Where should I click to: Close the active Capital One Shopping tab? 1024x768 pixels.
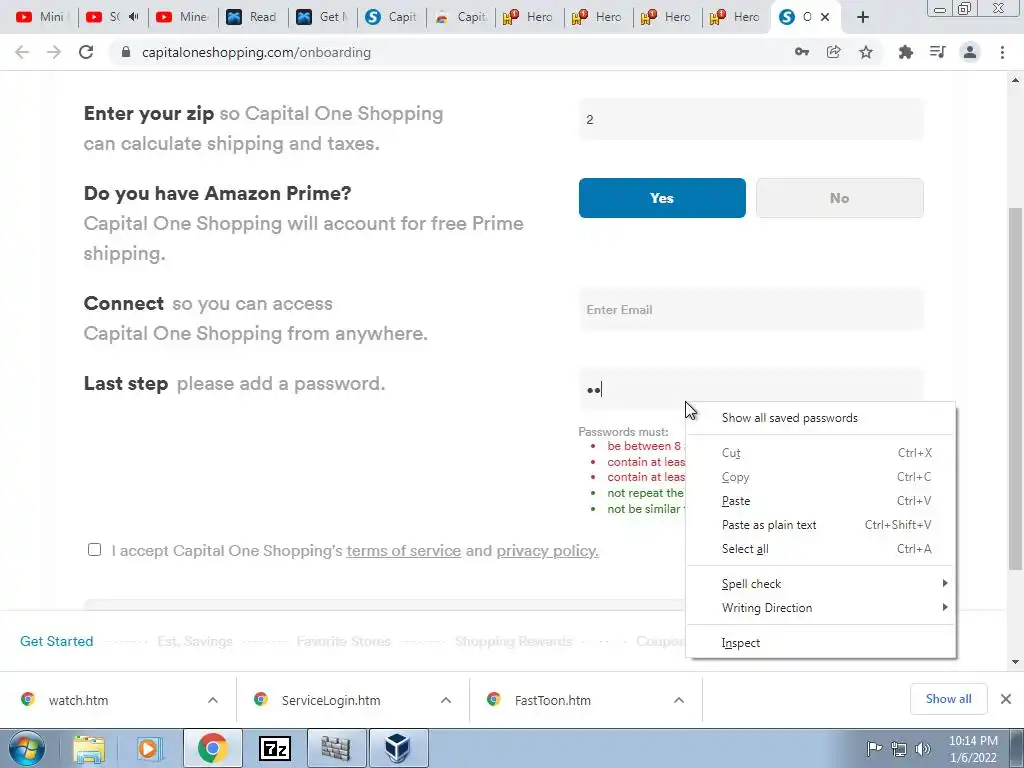(x=825, y=17)
